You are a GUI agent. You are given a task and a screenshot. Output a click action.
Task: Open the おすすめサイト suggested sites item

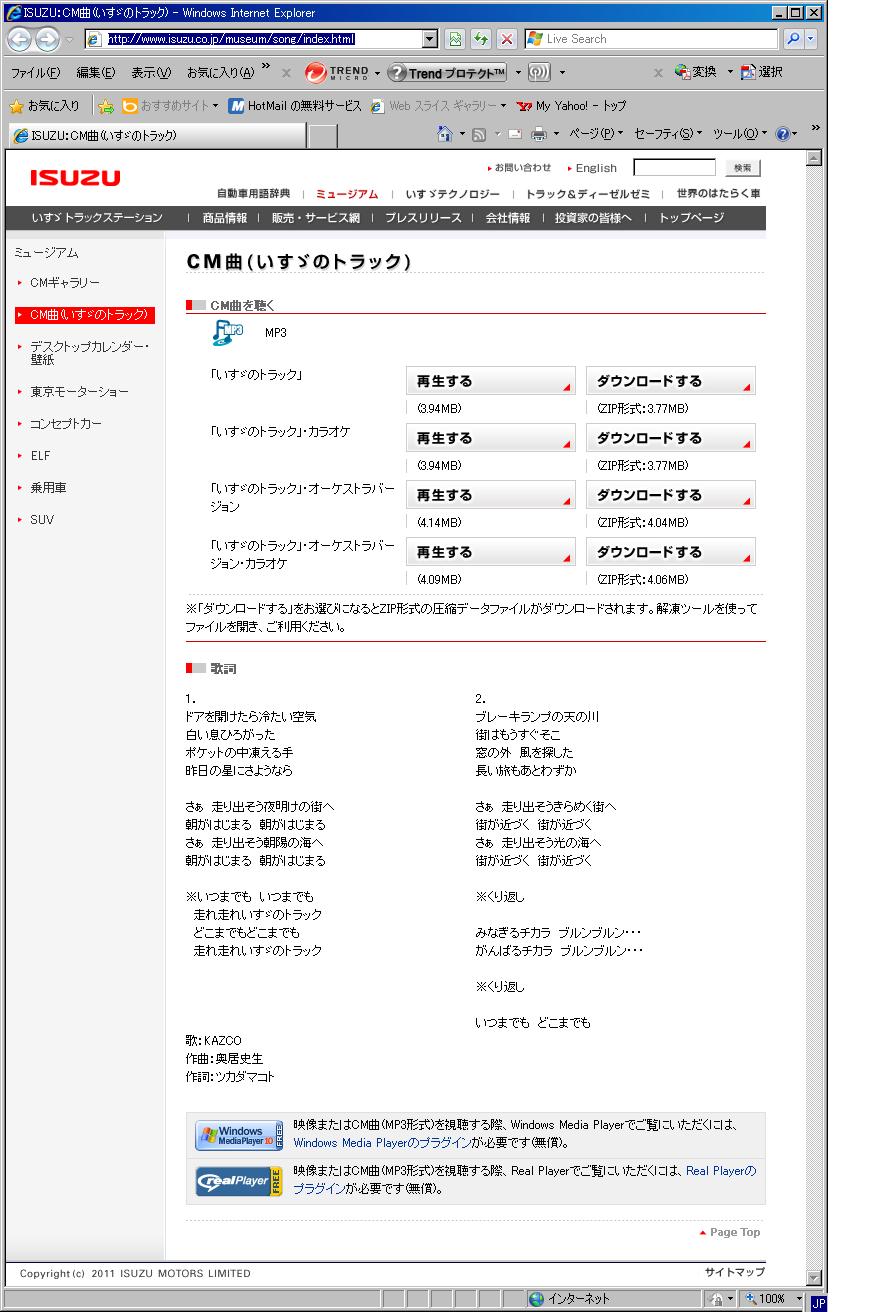pos(168,106)
